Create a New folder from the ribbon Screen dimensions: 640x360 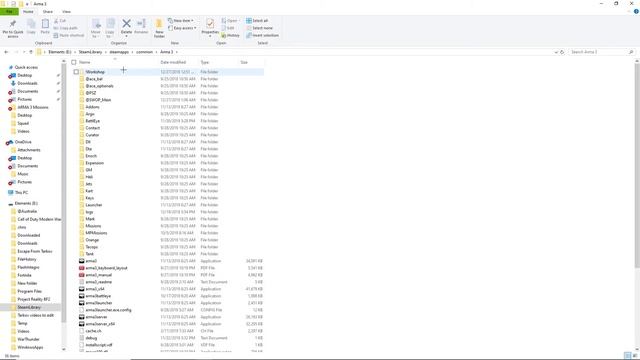(x=159, y=28)
